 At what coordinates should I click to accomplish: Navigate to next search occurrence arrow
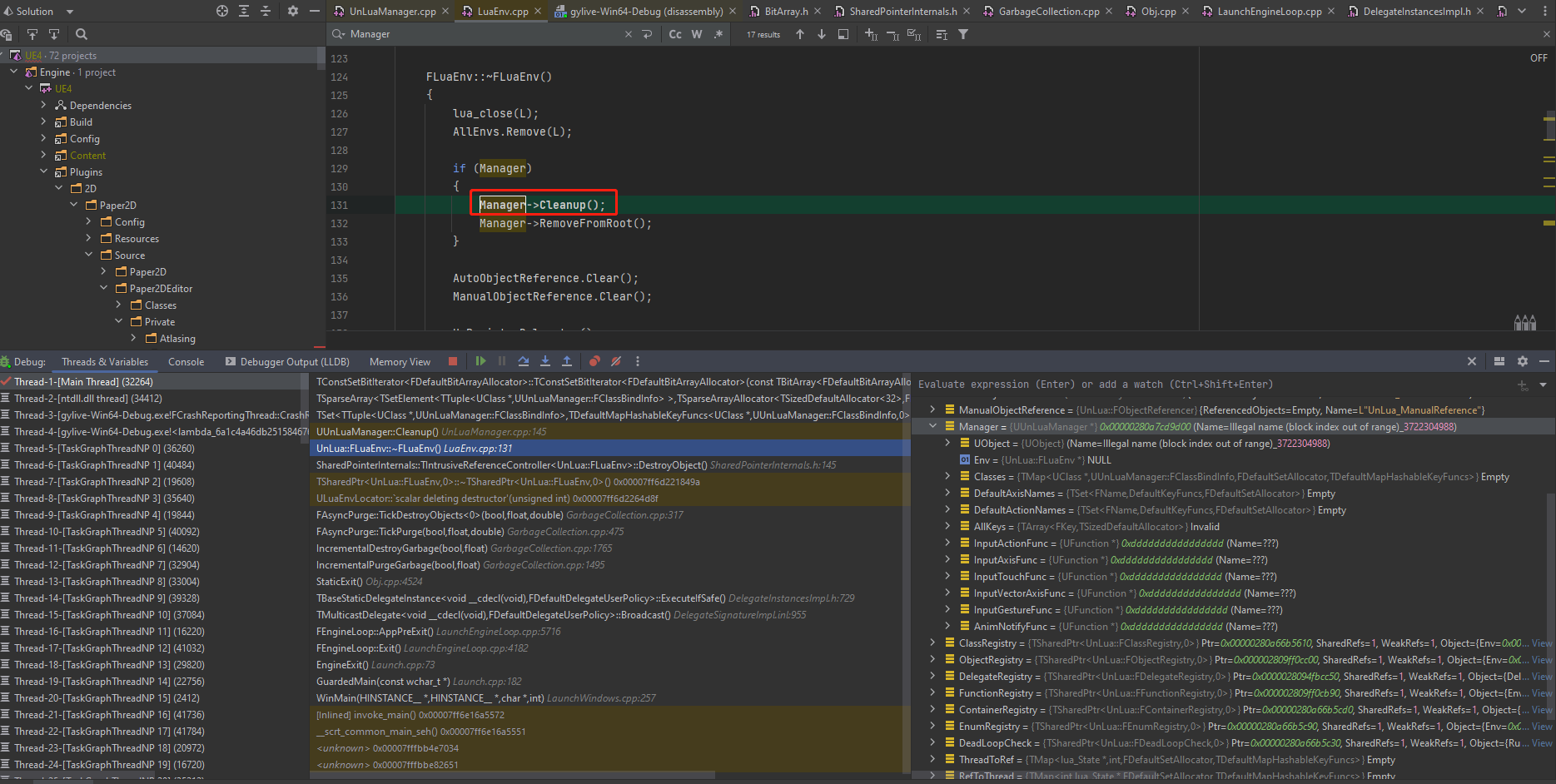(821, 34)
